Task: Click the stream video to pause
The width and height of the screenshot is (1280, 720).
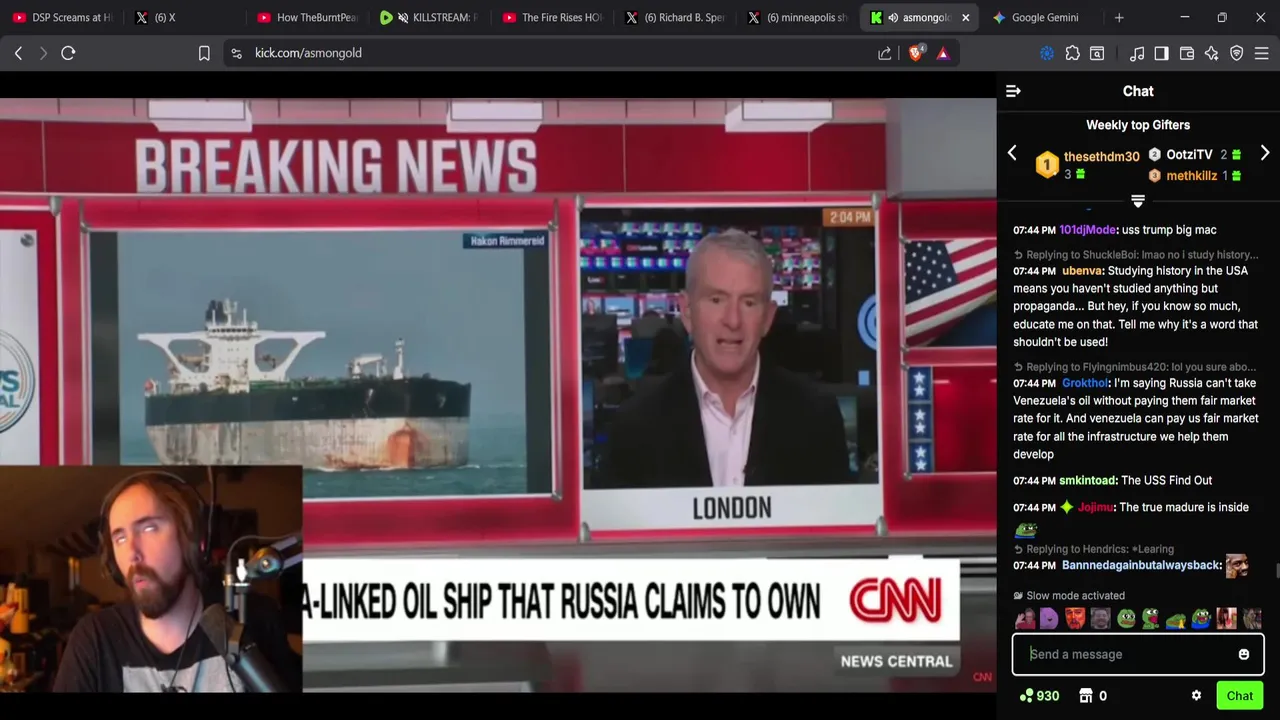Action: [x=498, y=395]
